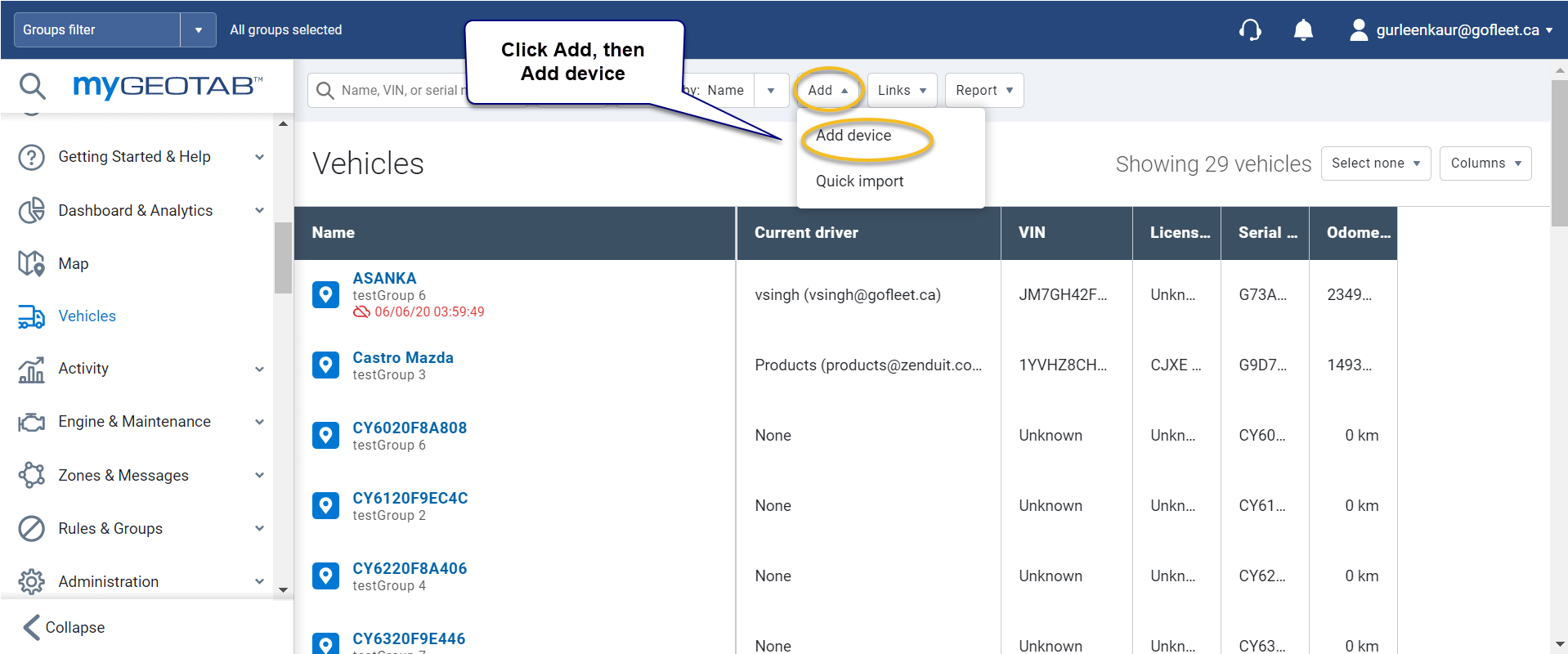Open the Groups filter dropdown arrow
1568x654 pixels.
tap(198, 30)
